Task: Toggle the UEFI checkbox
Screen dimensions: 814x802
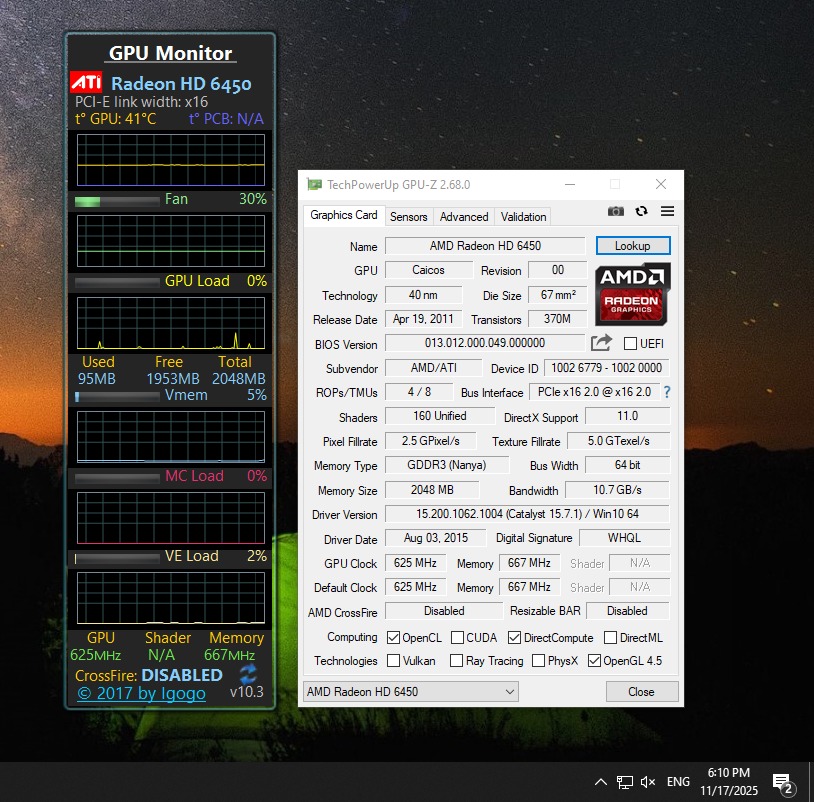Action: [x=630, y=344]
